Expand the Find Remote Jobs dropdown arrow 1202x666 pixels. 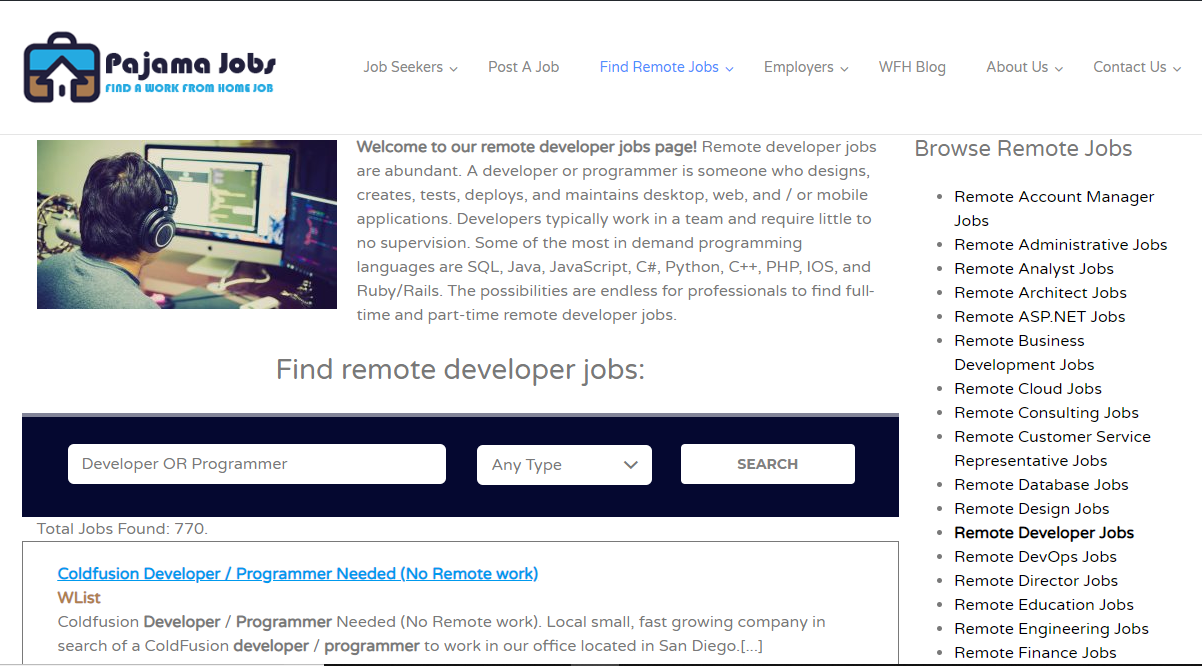tap(730, 69)
